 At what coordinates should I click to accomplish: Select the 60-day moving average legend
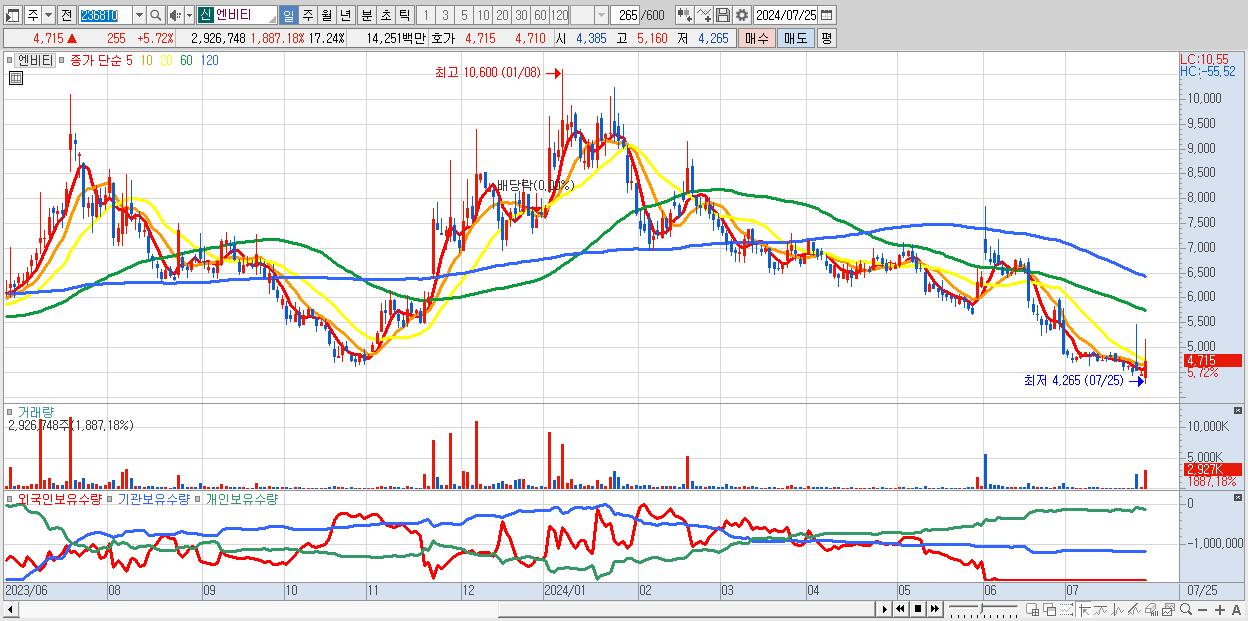click(x=186, y=60)
